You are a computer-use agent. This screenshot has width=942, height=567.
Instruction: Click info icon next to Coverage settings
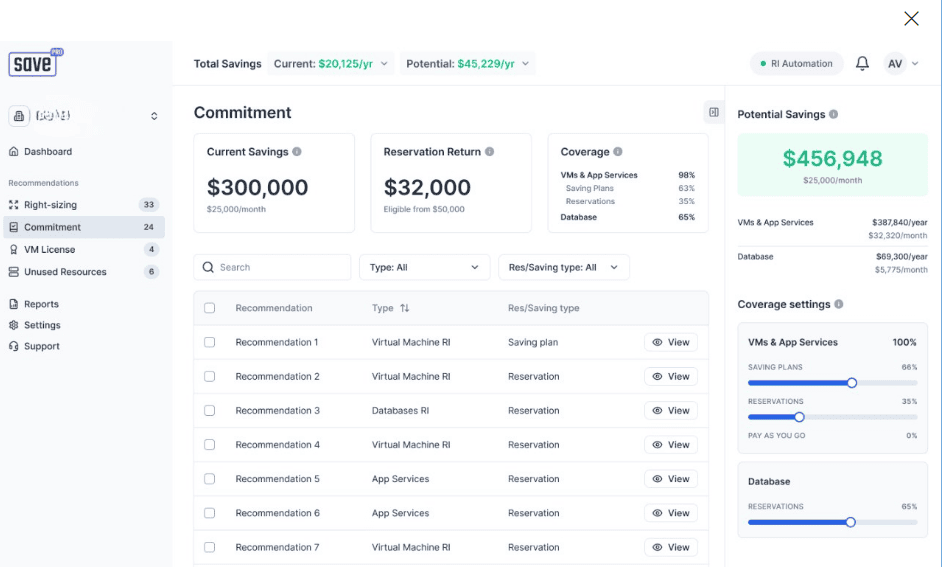pyautogui.click(x=839, y=304)
